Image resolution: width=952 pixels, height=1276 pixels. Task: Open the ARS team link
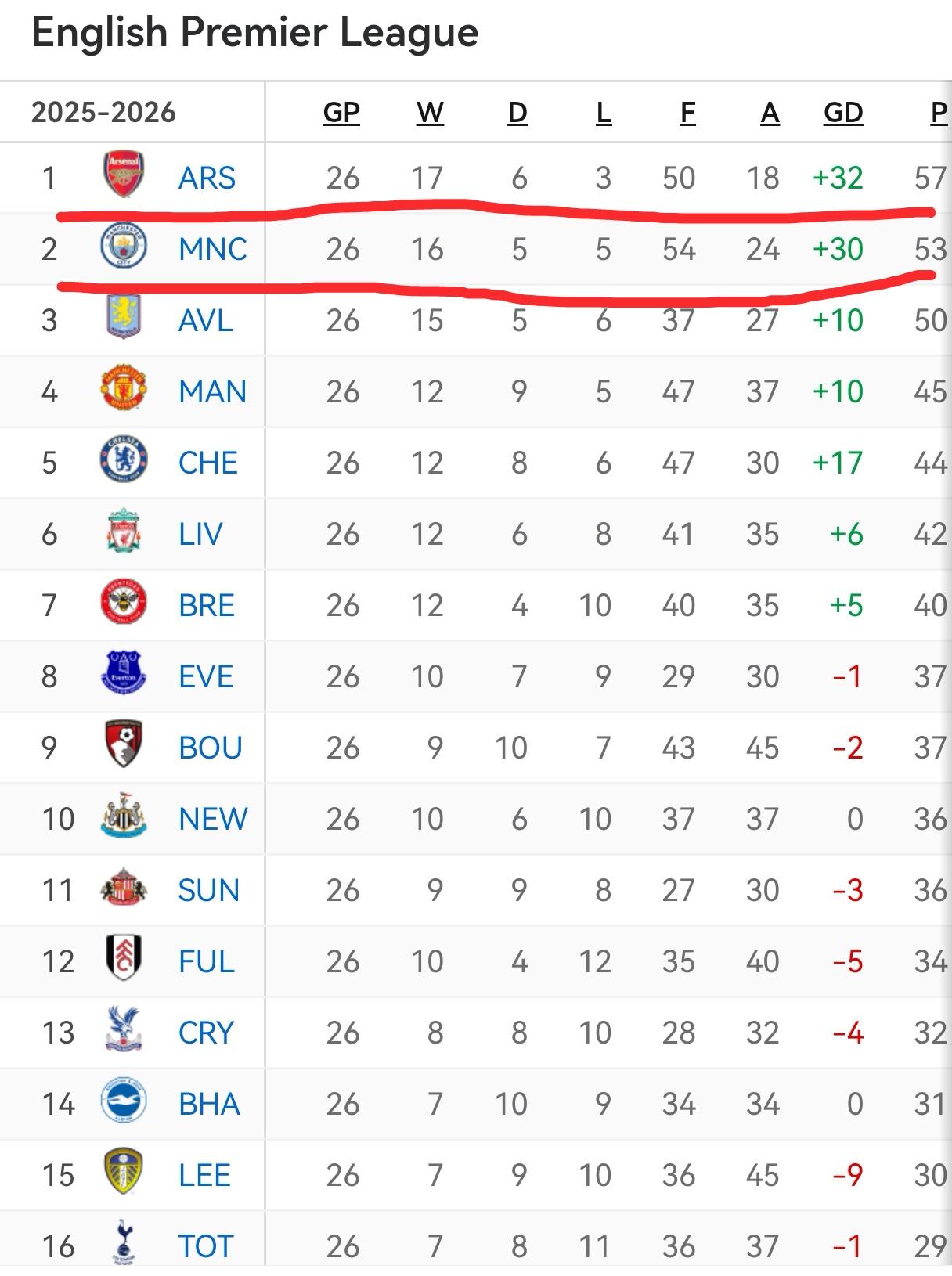tap(207, 178)
